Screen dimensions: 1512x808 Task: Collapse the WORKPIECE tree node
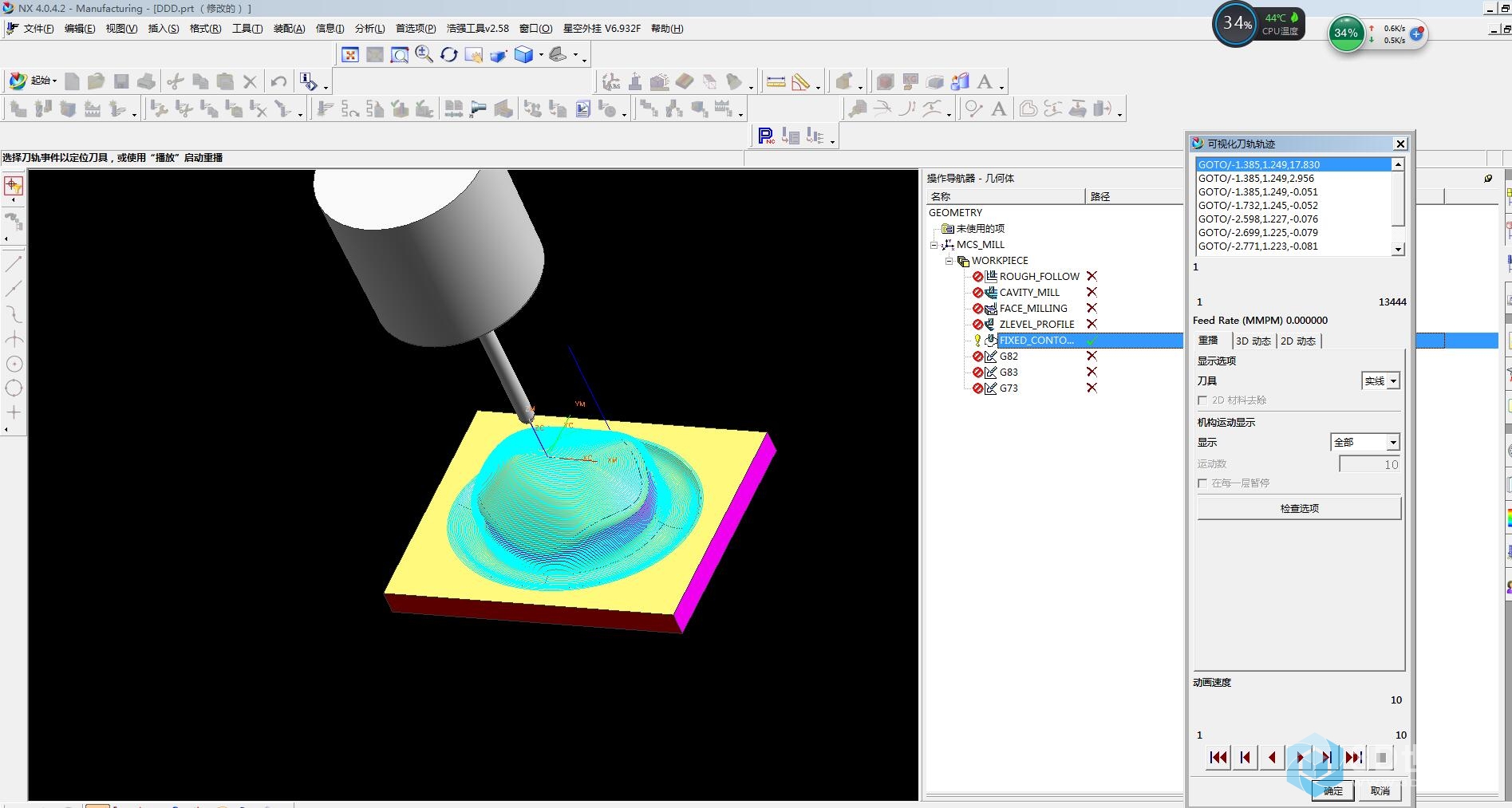click(949, 261)
